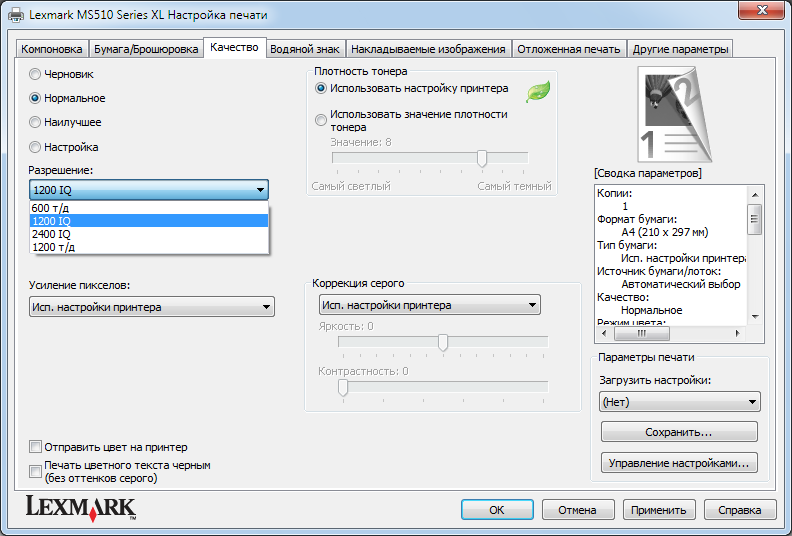Switch to the Компоновка tab
The height and width of the screenshot is (536, 792).
pyautogui.click(x=52, y=50)
